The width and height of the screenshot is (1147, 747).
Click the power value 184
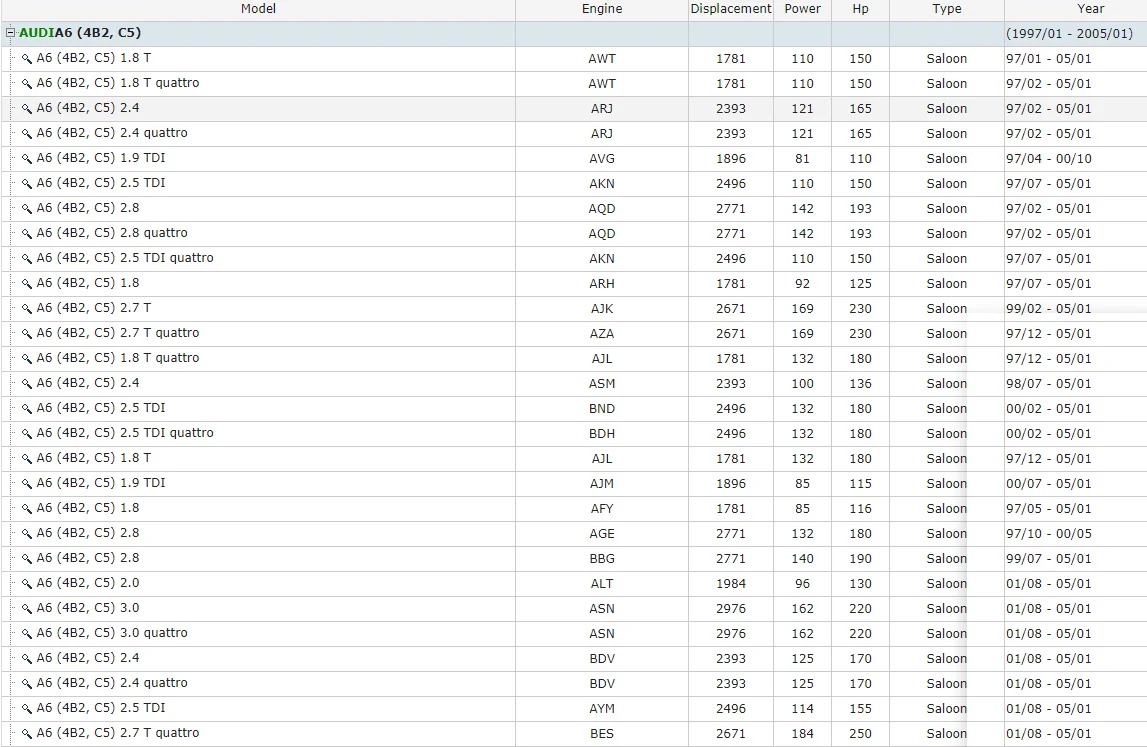click(802, 733)
